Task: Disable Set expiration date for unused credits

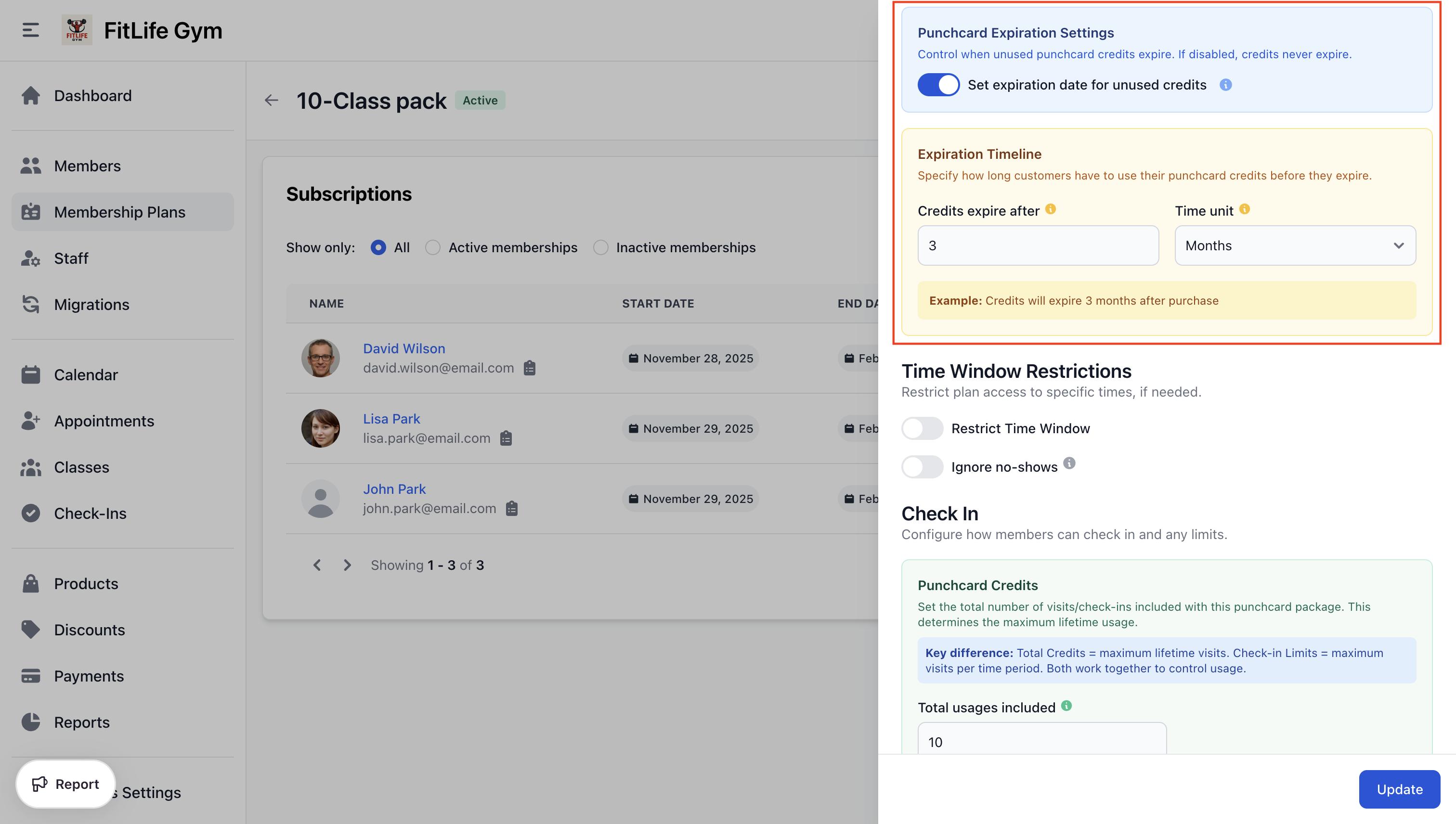Action: [x=938, y=85]
